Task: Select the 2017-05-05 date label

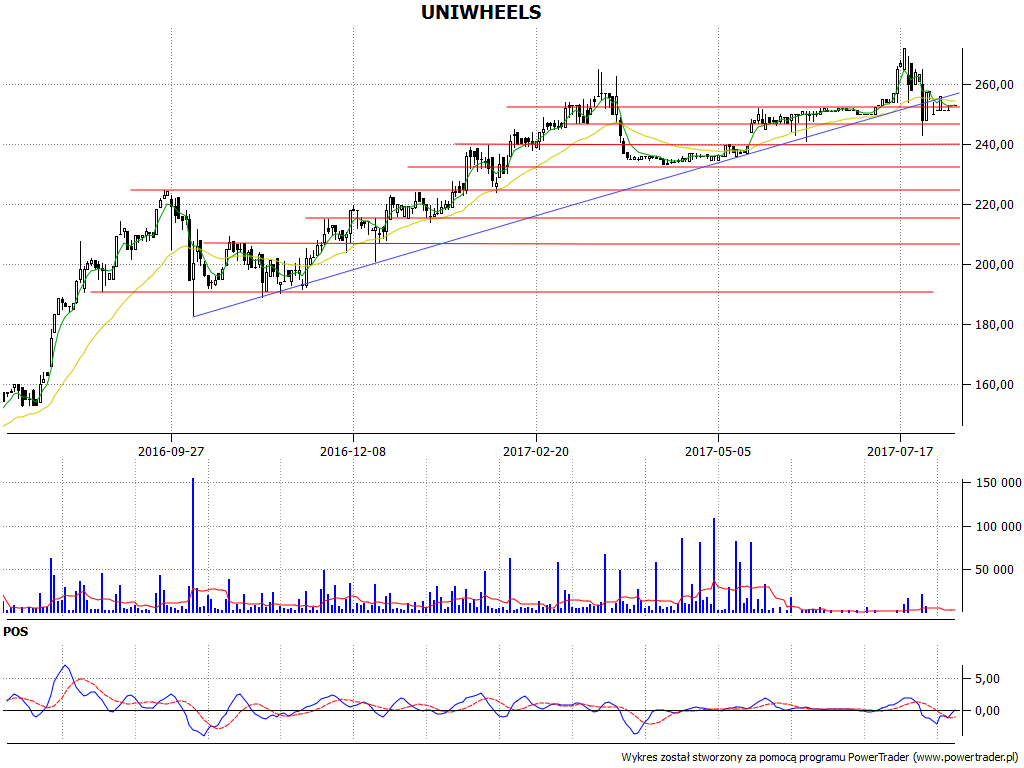Action: pyautogui.click(x=718, y=451)
